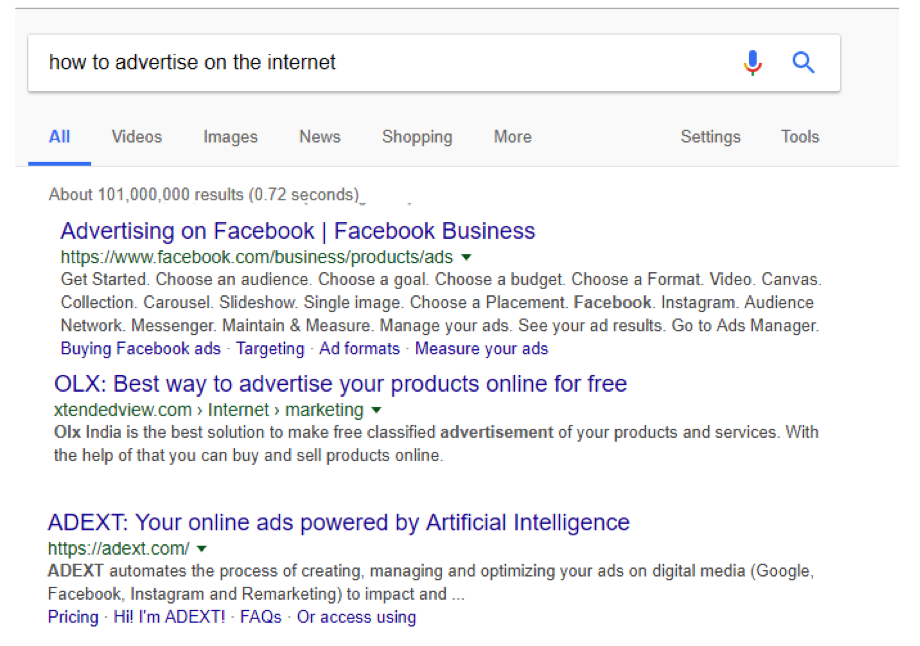Open the 'Ad formats' sitelink
Viewport: 920px width, 646px height.
[360, 349]
